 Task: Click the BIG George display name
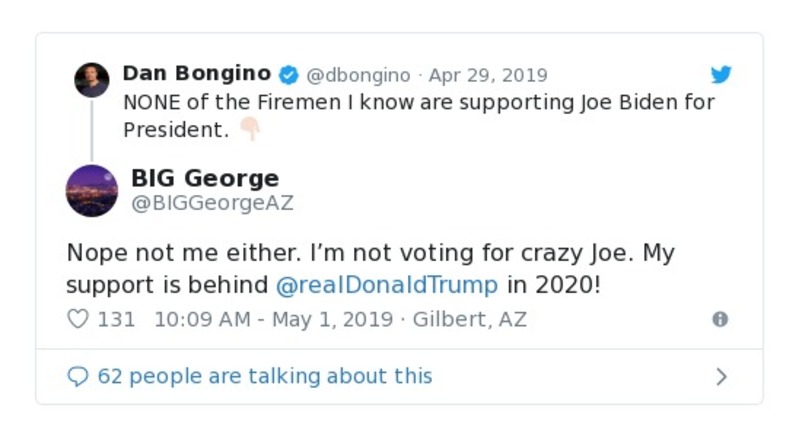[205, 179]
